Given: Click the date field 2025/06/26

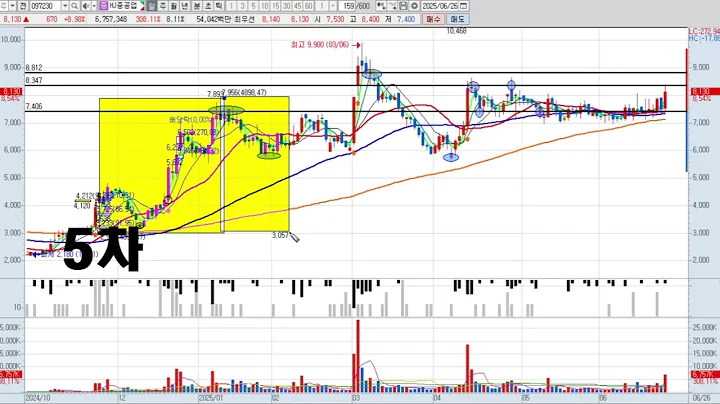Looking at the screenshot, I should [x=440, y=6].
